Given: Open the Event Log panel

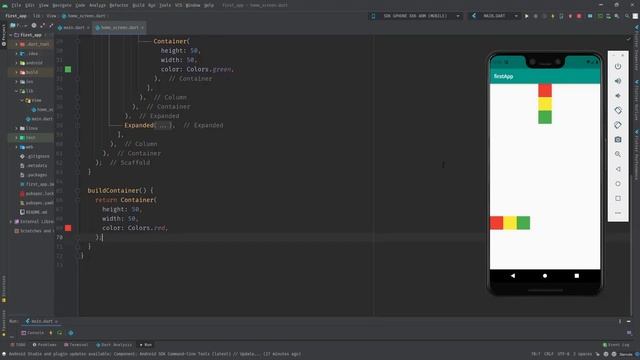Looking at the screenshot, I should (x=617, y=345).
